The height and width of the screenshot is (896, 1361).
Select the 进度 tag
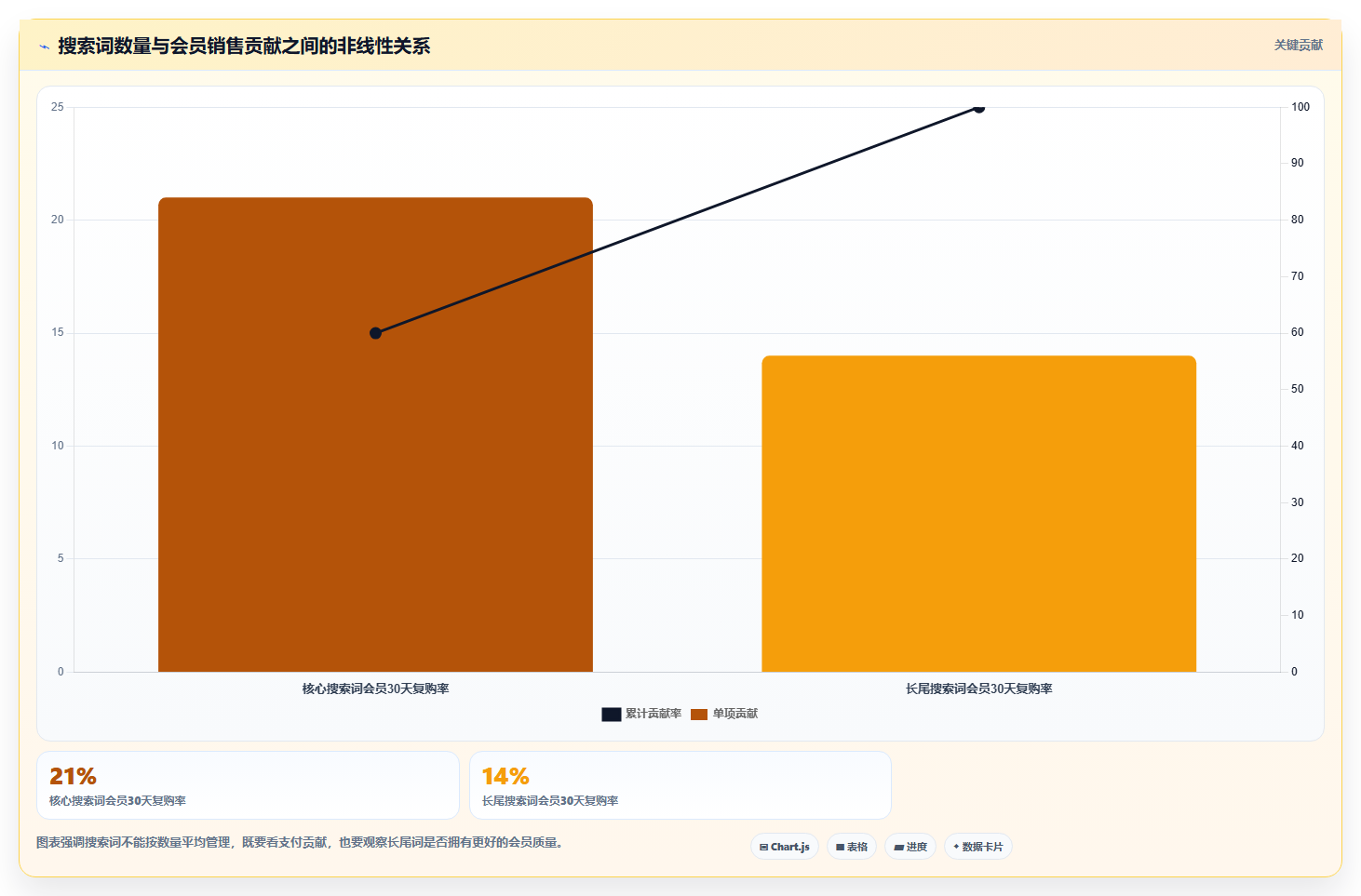pos(910,847)
